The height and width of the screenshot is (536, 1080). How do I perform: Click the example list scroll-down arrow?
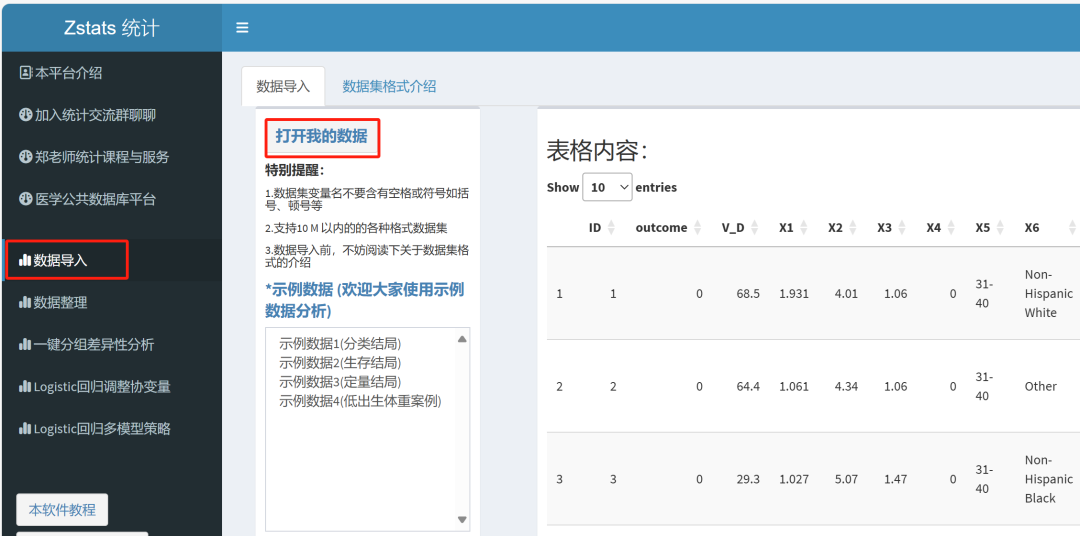462,520
